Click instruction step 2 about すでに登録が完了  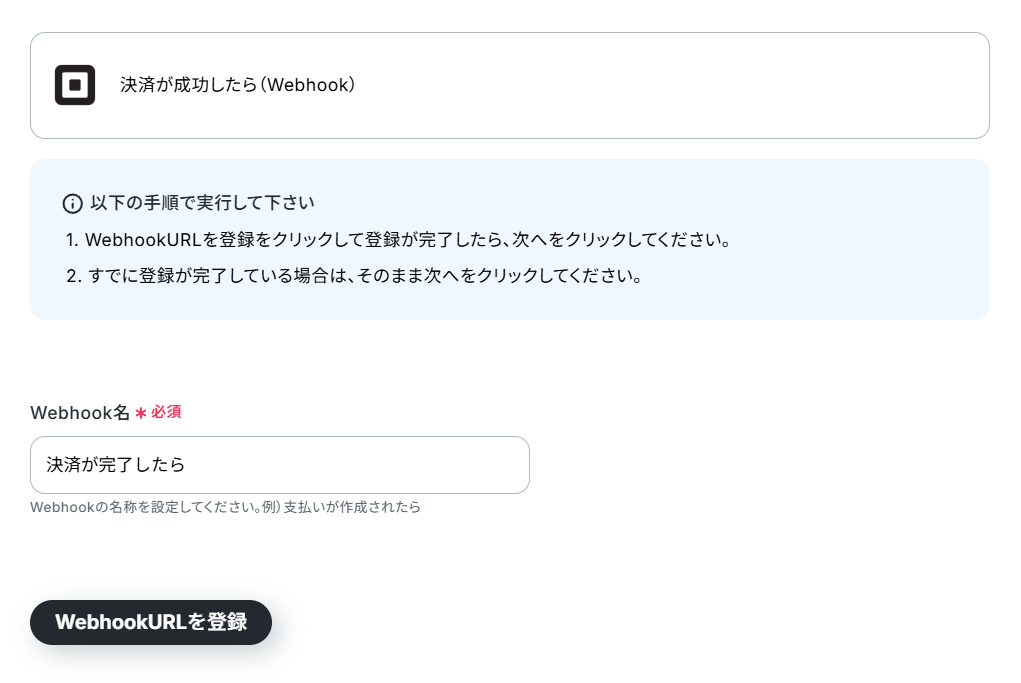(x=354, y=276)
